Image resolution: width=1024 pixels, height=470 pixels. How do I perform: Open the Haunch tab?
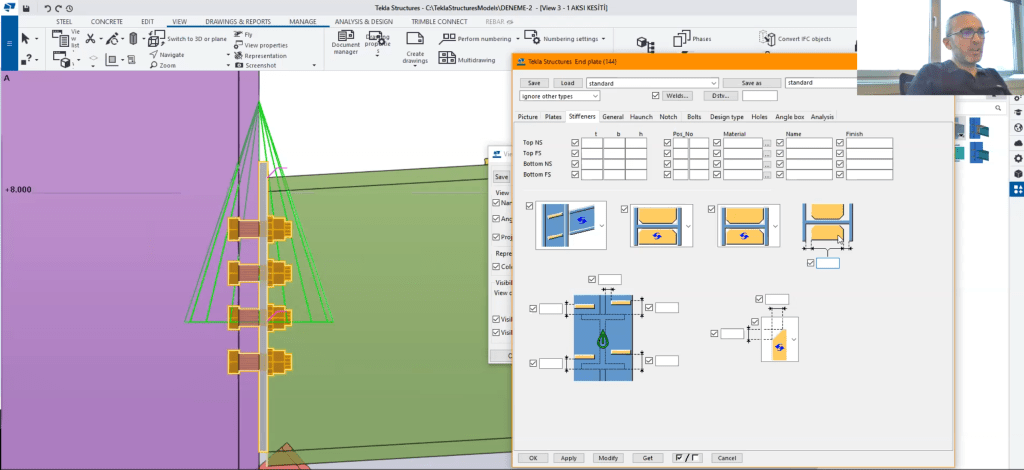(641, 117)
